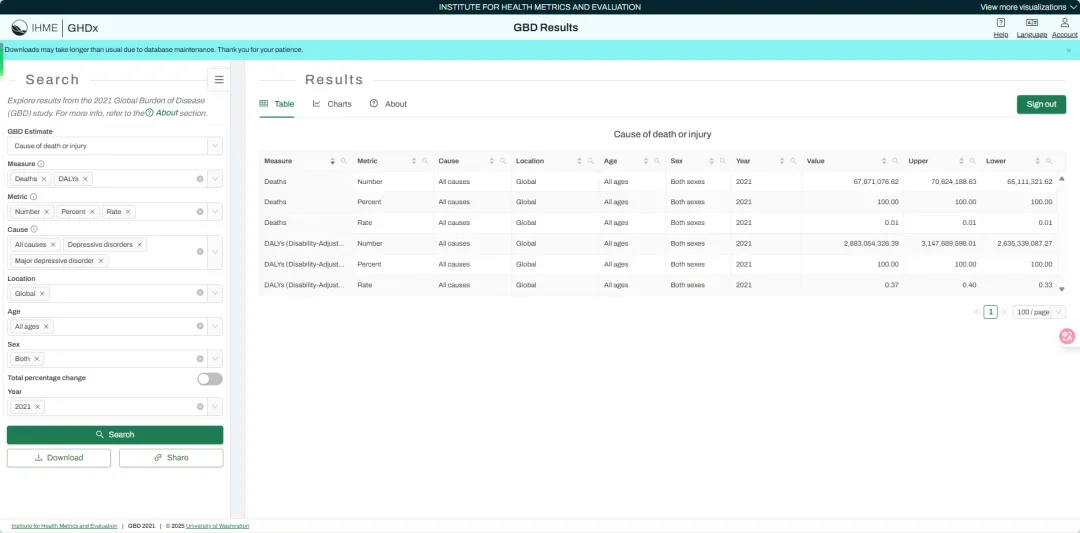This screenshot has height=533, width=1080.
Task: Expand the Age dropdown arrow
Action: tap(216, 326)
